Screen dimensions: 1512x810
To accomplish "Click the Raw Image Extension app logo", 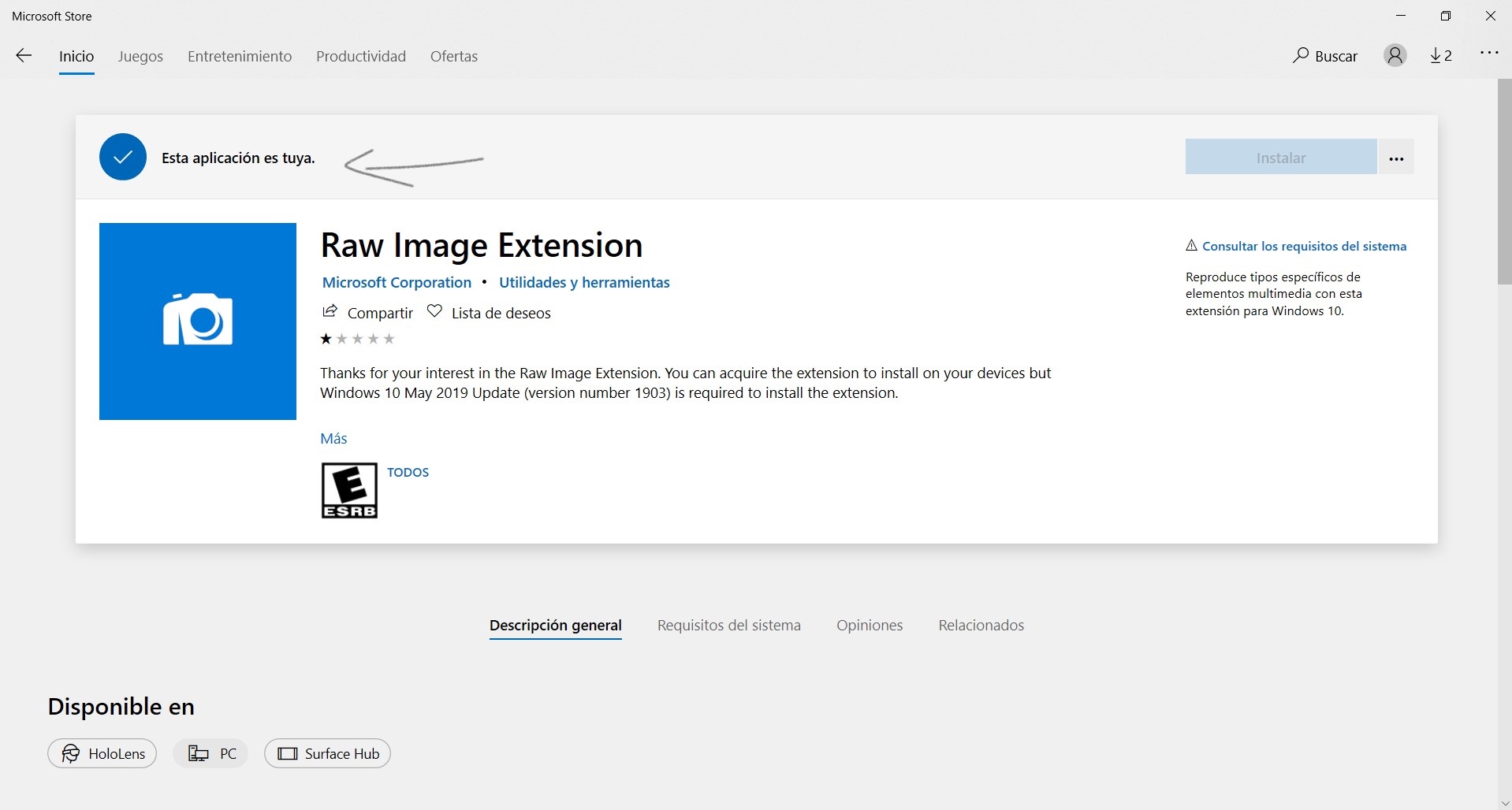I will (x=198, y=321).
